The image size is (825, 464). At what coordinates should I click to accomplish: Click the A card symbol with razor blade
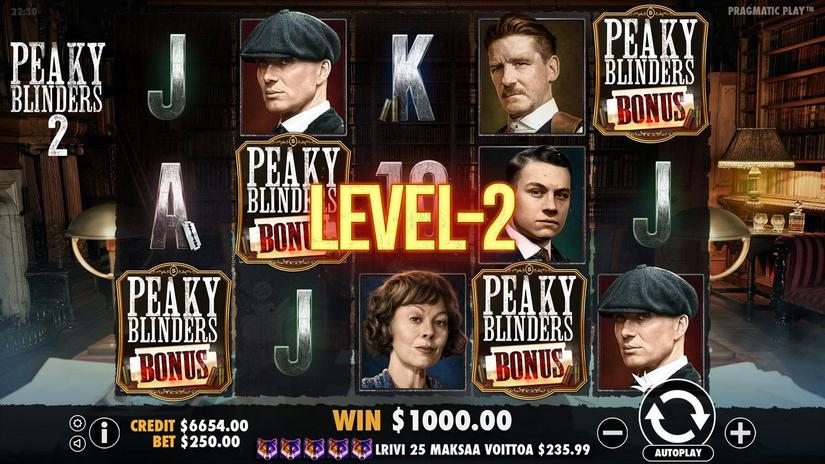(x=174, y=207)
